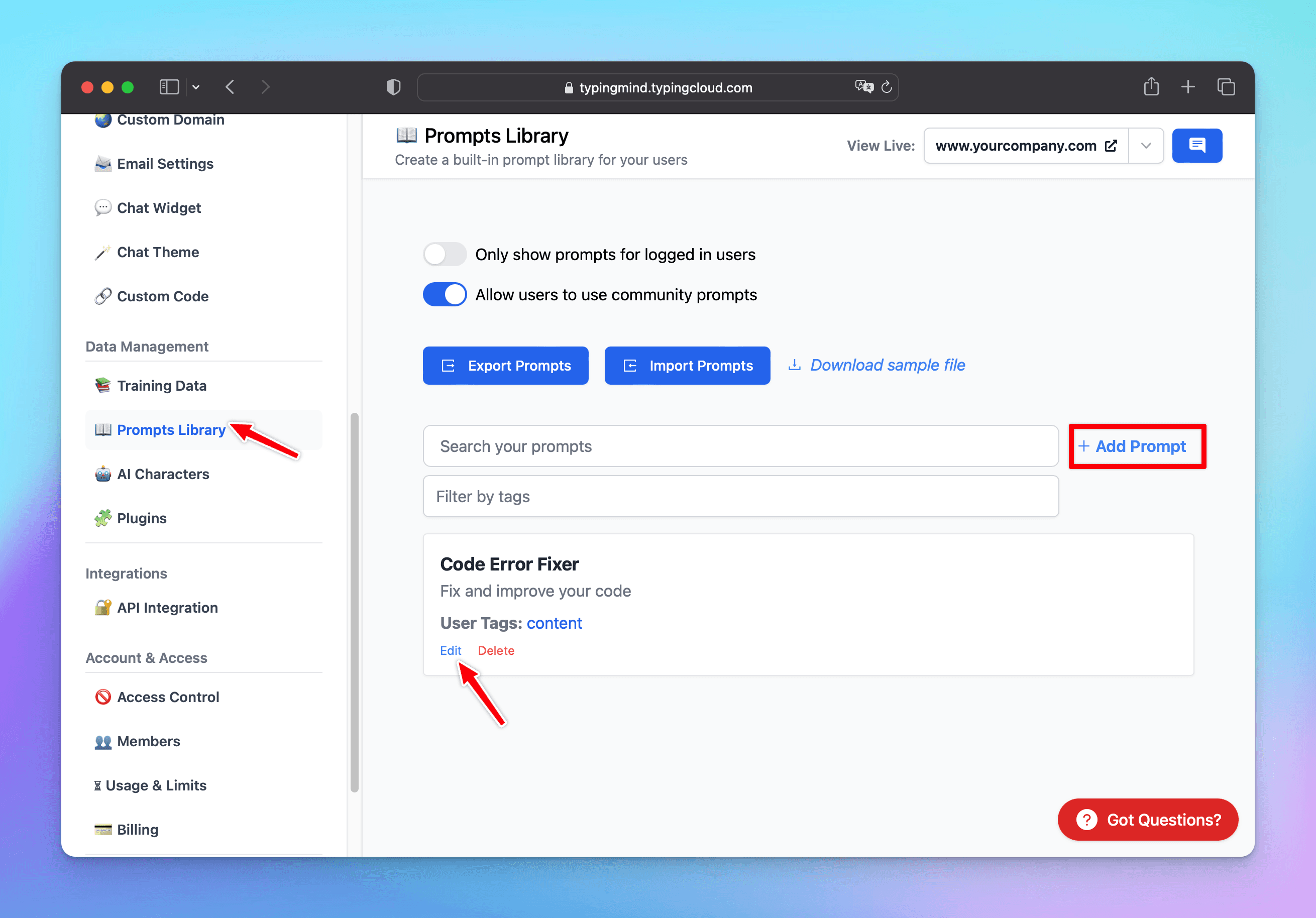
Task: Reload the page with the refresh icon
Action: pyautogui.click(x=887, y=87)
